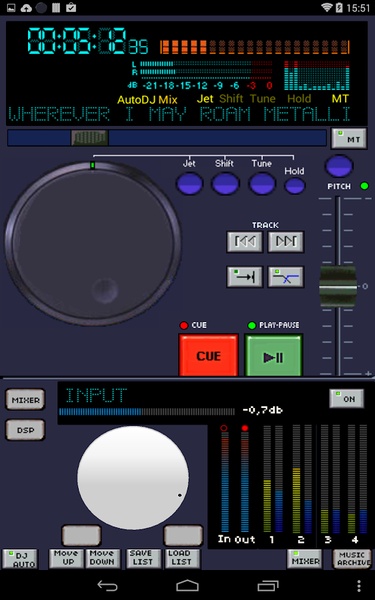Tap the image notification icon in status bar
Viewport: 375px width, 600px height.
click(11, 8)
